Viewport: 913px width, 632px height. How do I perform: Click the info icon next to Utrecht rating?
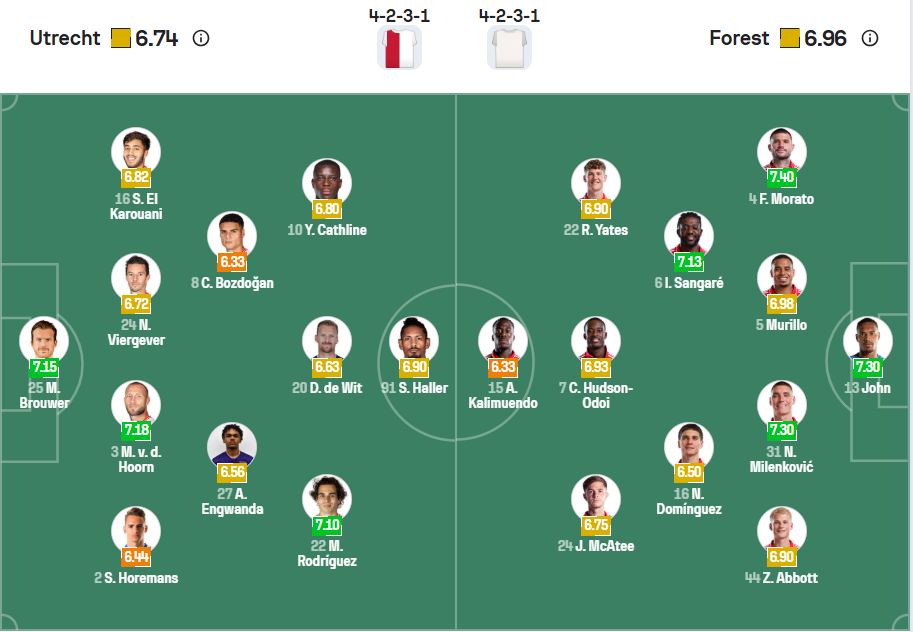201,39
